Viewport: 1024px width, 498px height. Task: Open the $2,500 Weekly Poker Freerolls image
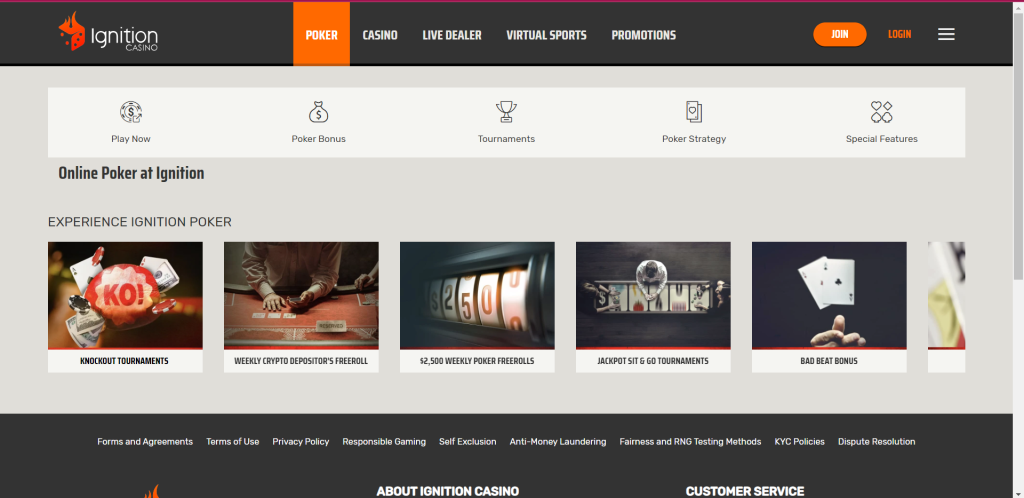coord(477,295)
